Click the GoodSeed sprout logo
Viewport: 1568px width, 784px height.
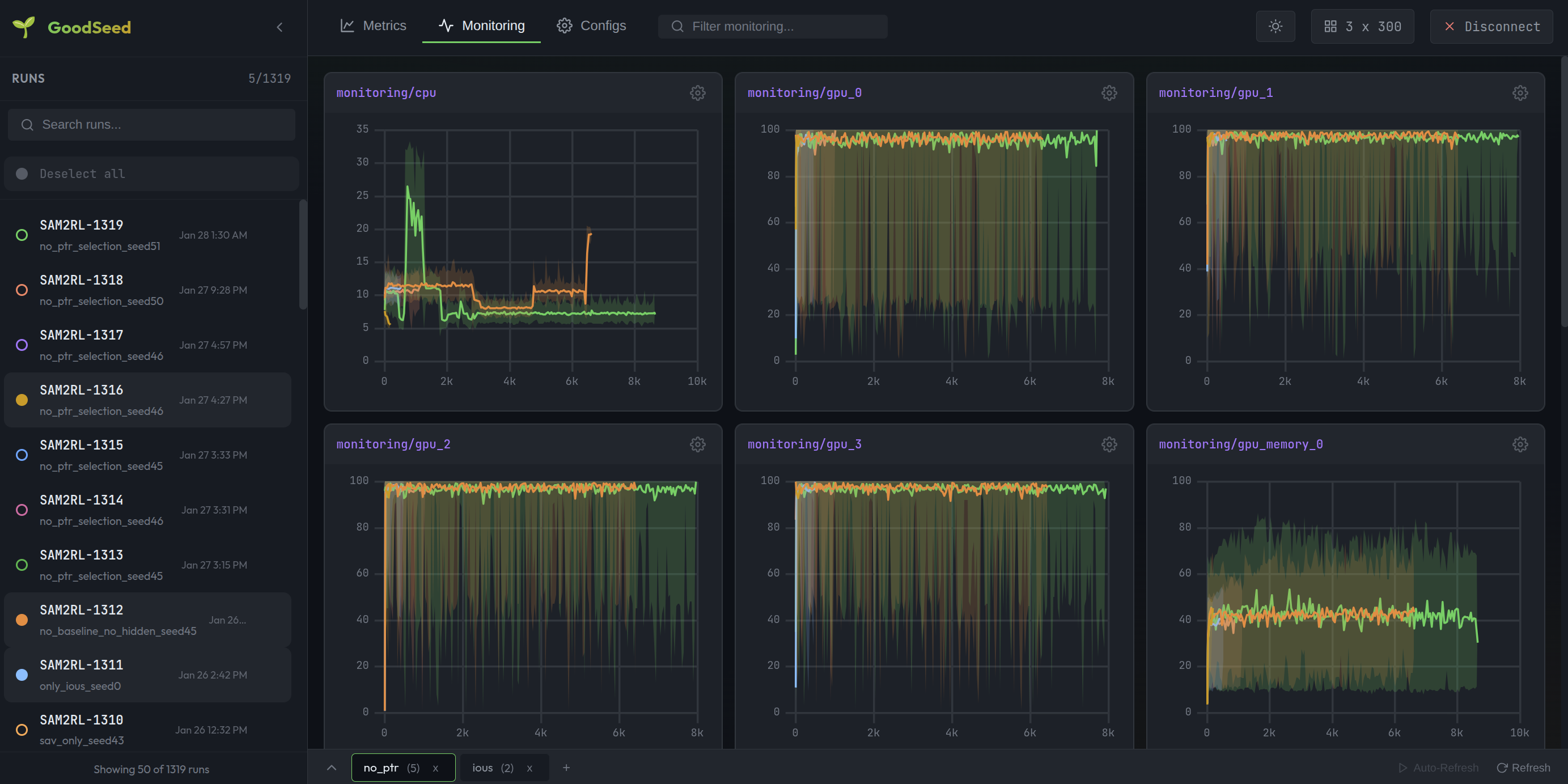click(24, 27)
